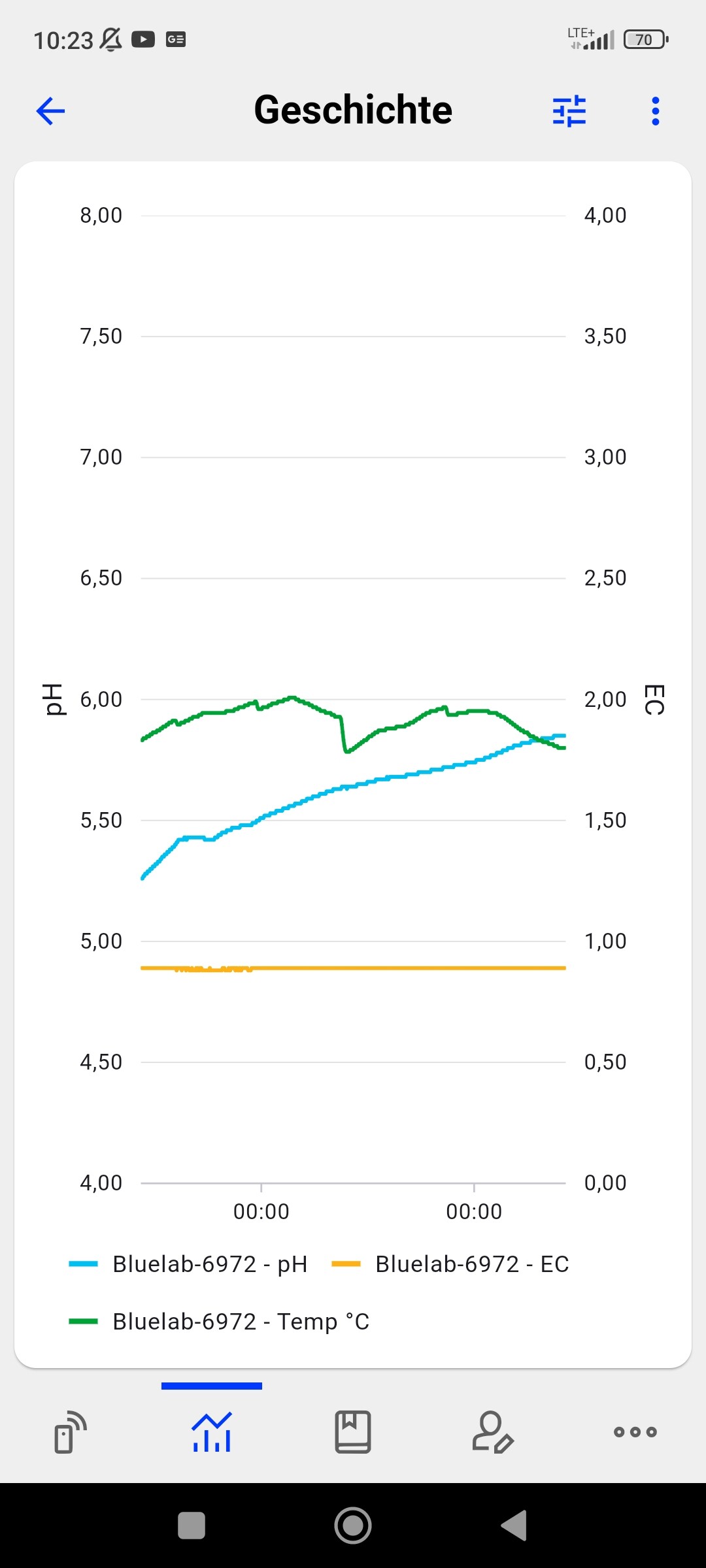Tap the orange EC line on chart
The width and height of the screenshot is (706, 1568).
tap(392, 968)
